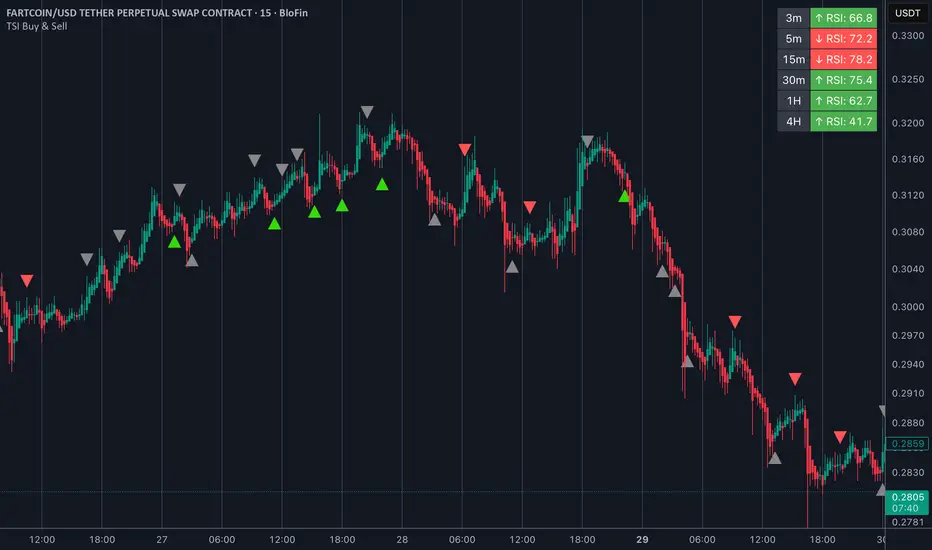Click the gray down-triangle at the 18:00 peak before the 29th

point(587,142)
